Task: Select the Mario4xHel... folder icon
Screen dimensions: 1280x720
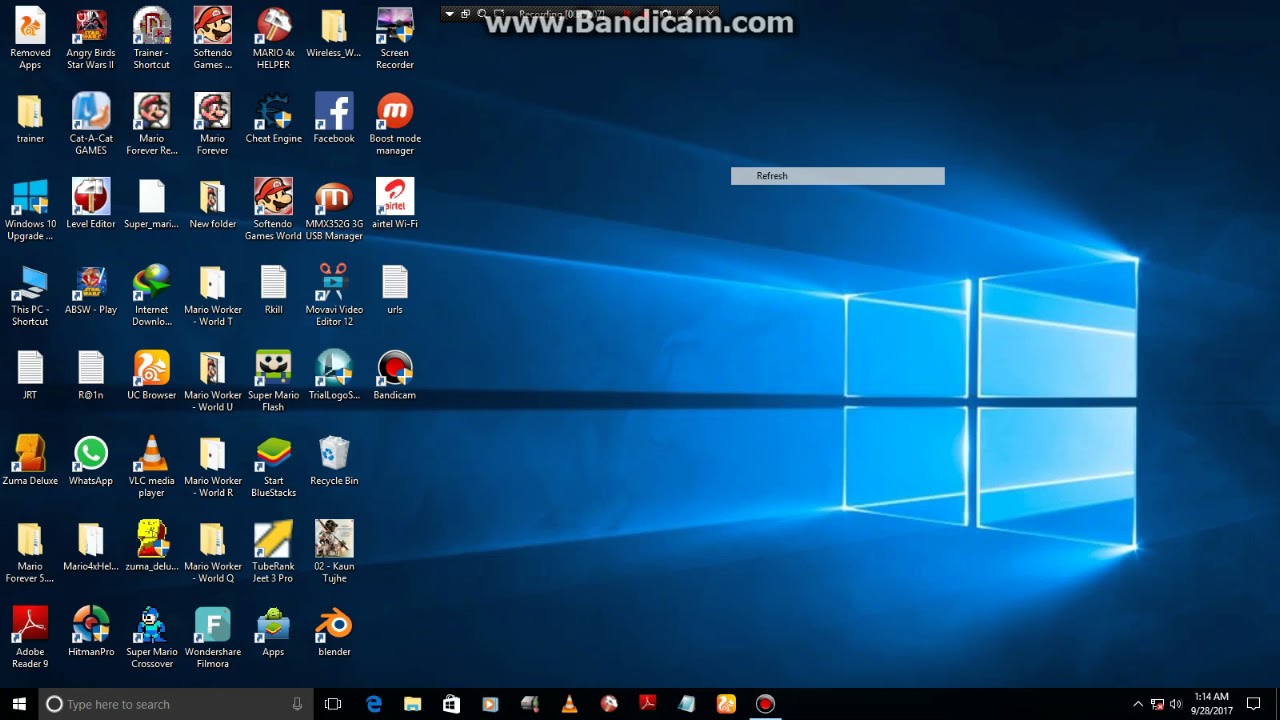Action: (x=91, y=548)
